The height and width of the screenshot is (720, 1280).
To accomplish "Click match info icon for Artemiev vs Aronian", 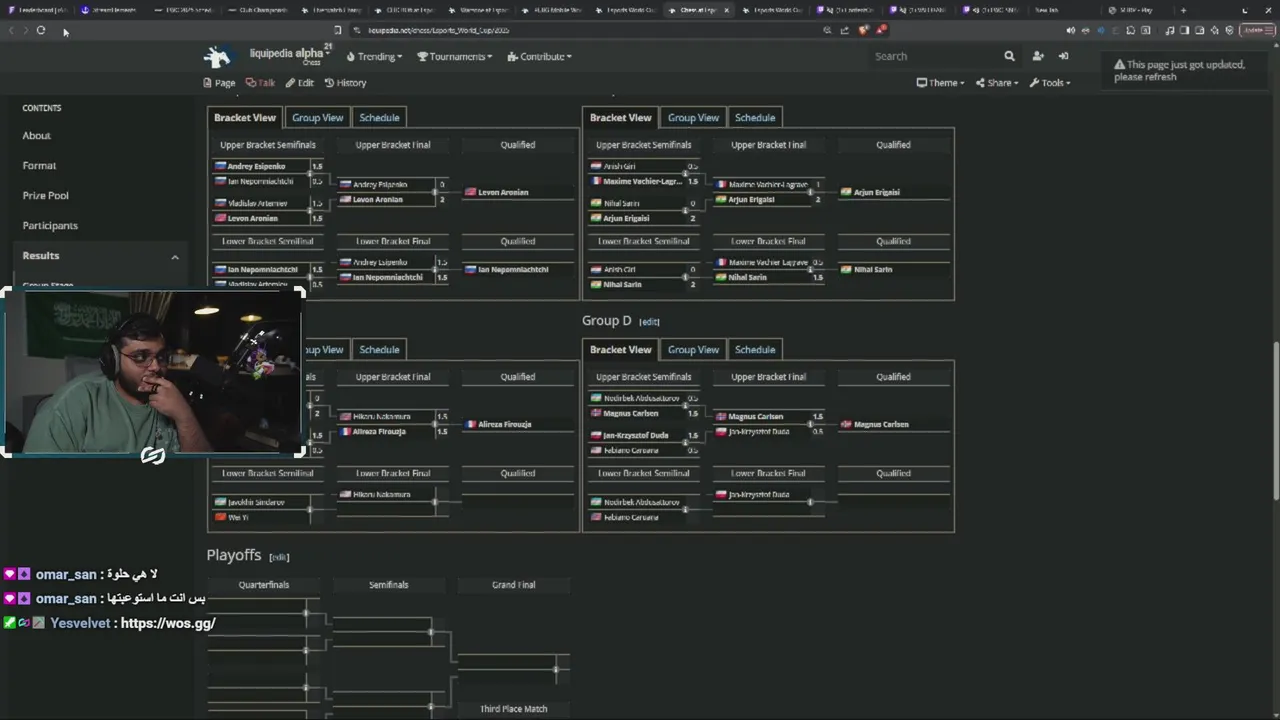I will click(310, 211).
